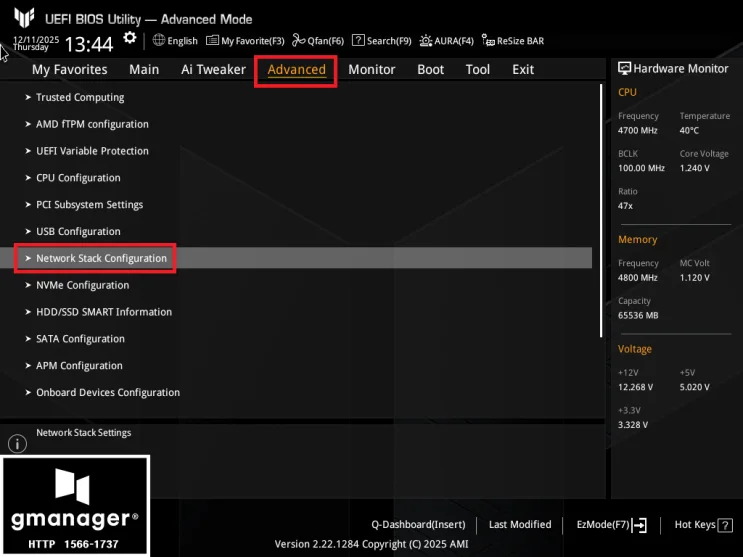Click Last Modified
This screenshot has height=557, width=743.
520,524
